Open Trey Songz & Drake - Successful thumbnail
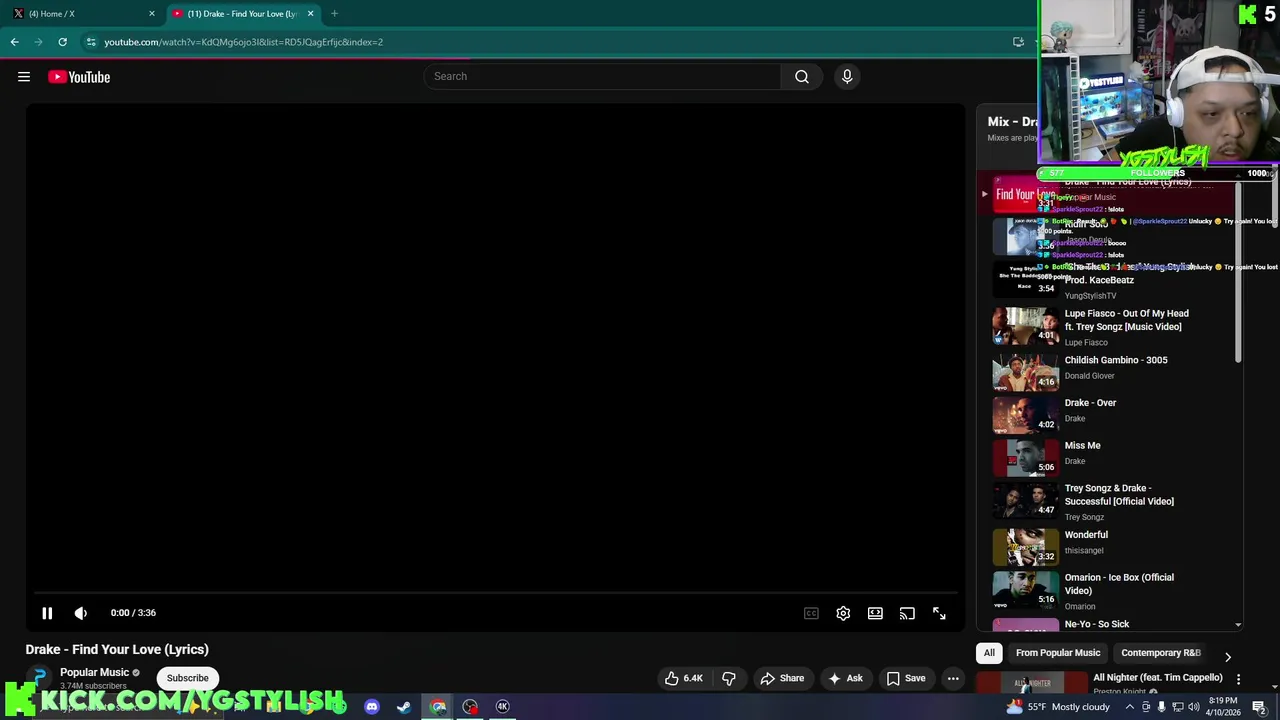Viewport: 1280px width, 720px height. [x=1025, y=500]
